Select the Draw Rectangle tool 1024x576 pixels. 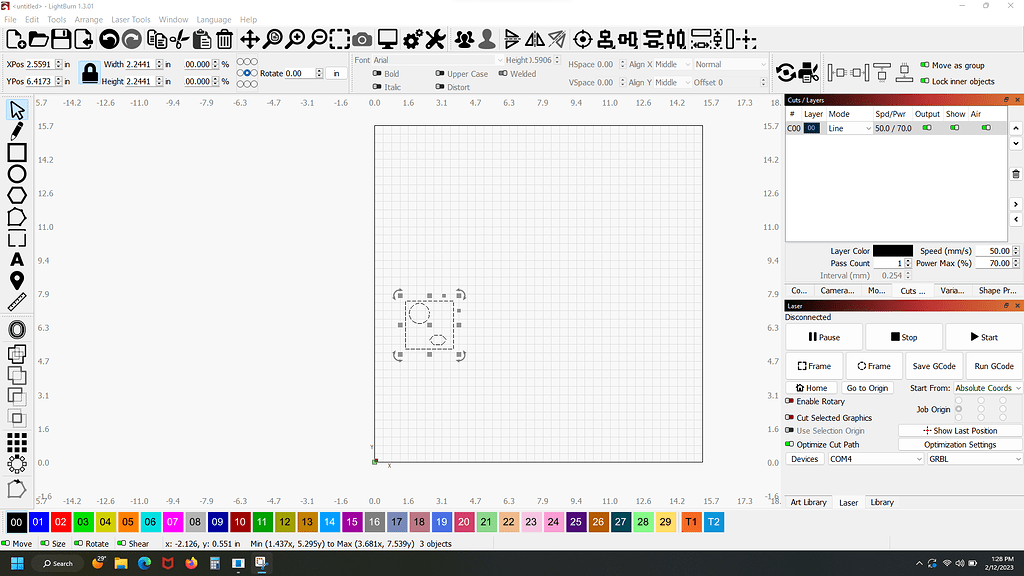click(x=17, y=152)
